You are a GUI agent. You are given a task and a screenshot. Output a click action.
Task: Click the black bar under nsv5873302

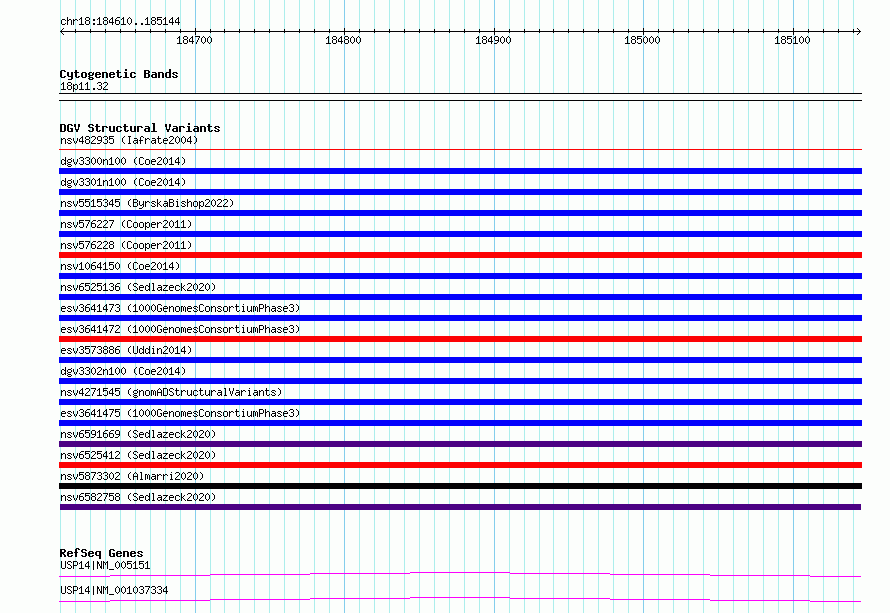[x=460, y=486]
